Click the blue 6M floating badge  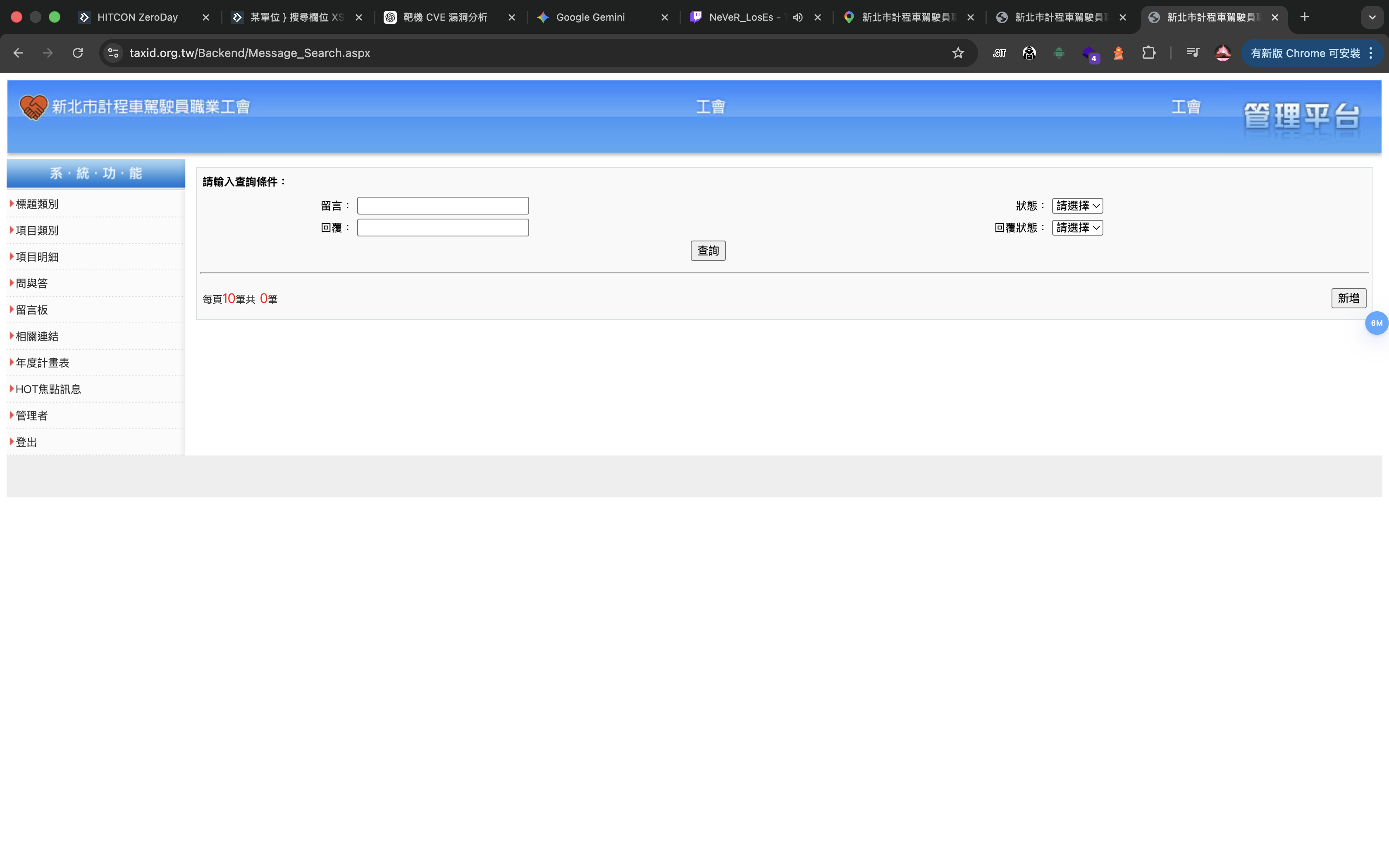tap(1376, 323)
